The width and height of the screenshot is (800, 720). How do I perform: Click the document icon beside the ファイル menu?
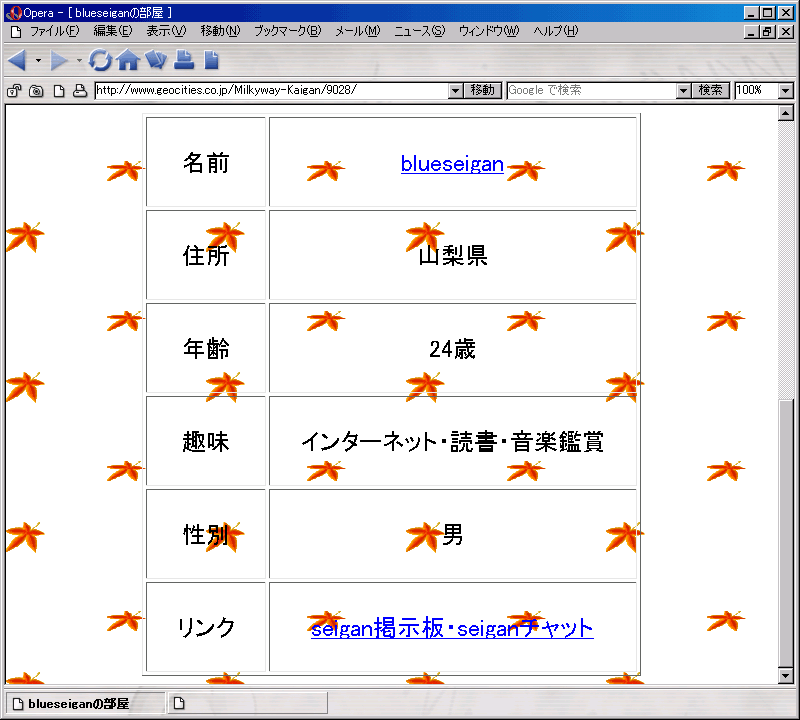point(16,32)
